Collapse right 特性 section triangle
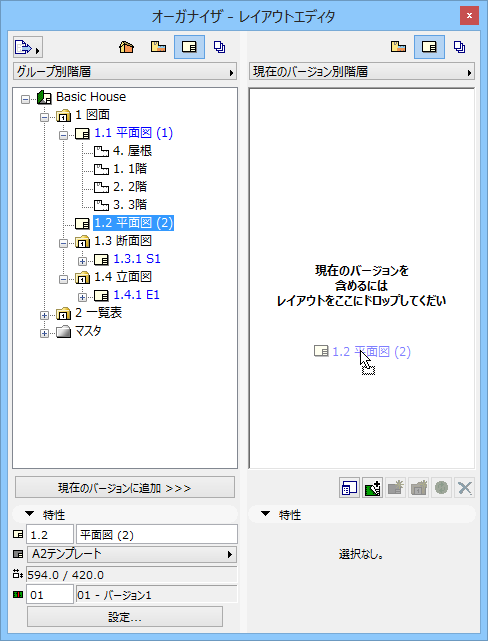The image size is (488, 641). (x=265, y=513)
